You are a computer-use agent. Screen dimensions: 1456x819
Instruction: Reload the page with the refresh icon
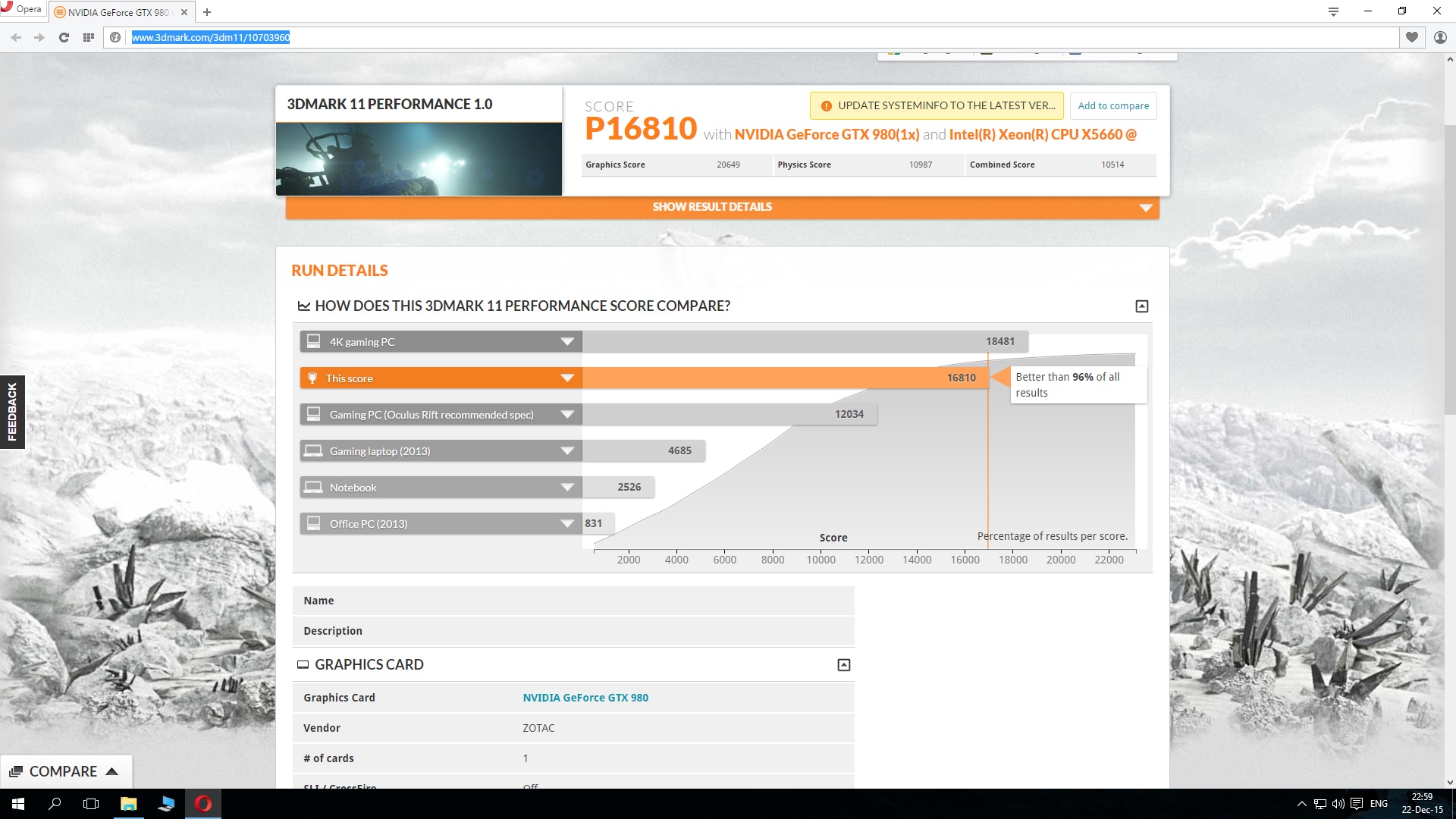coord(64,37)
